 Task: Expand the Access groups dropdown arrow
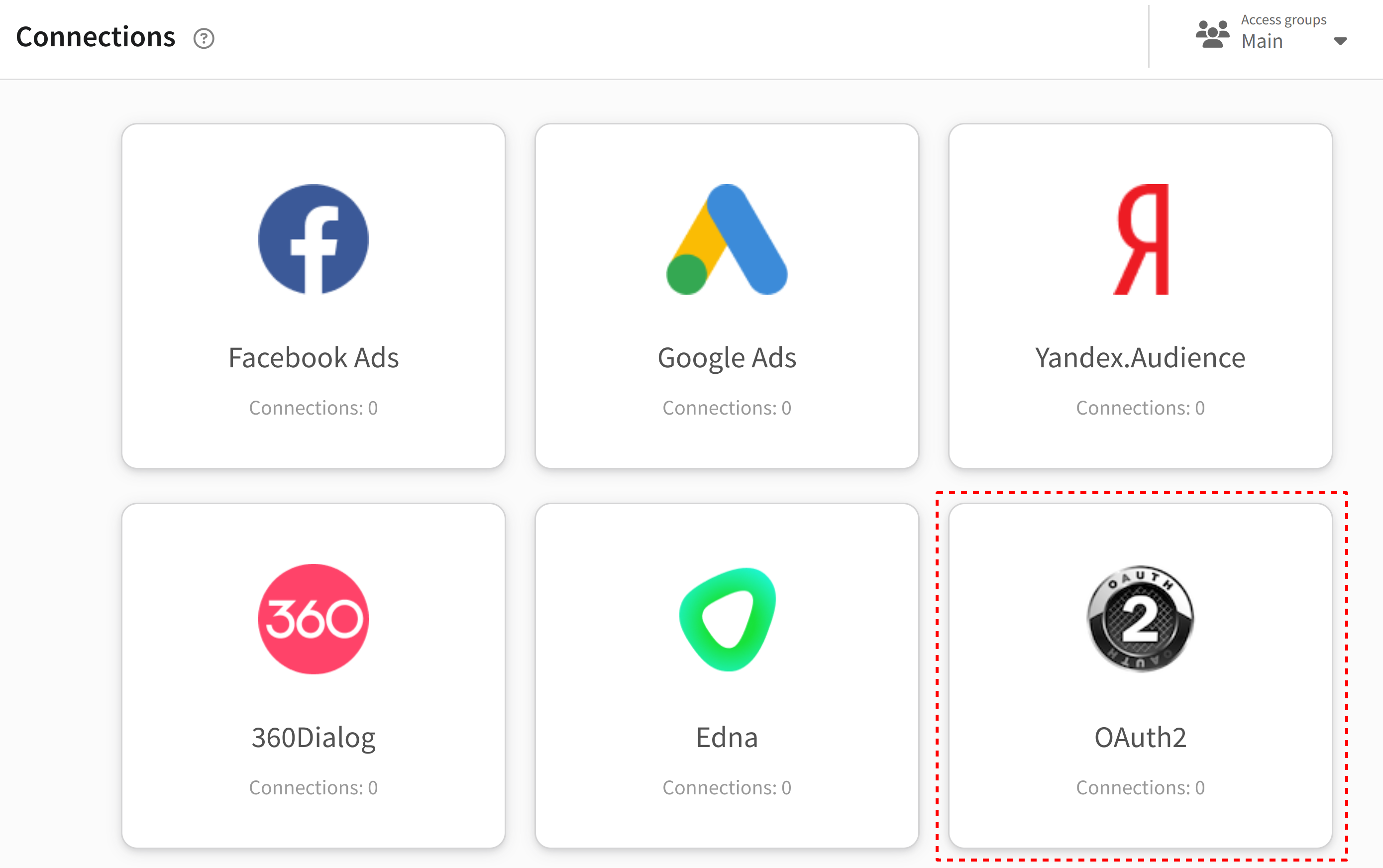pos(1341,41)
